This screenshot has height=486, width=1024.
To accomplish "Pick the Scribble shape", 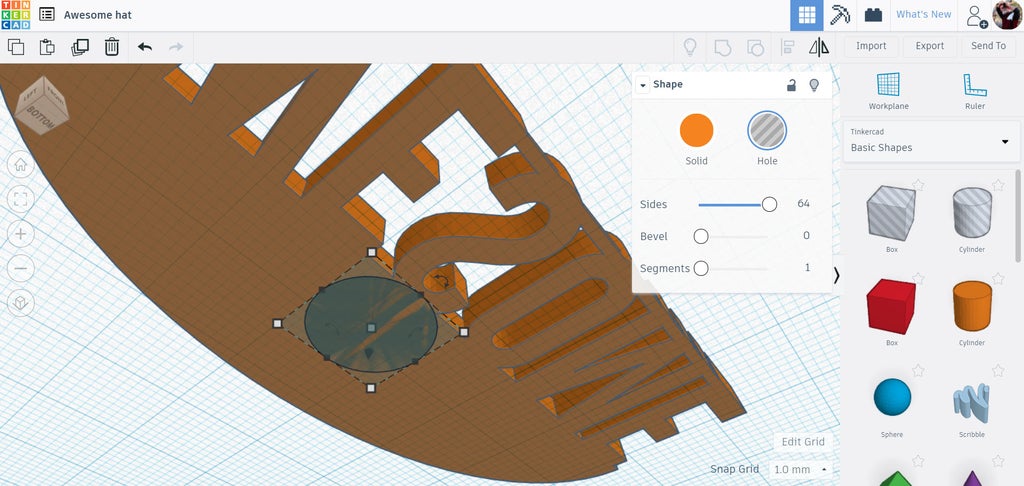I will [972, 400].
